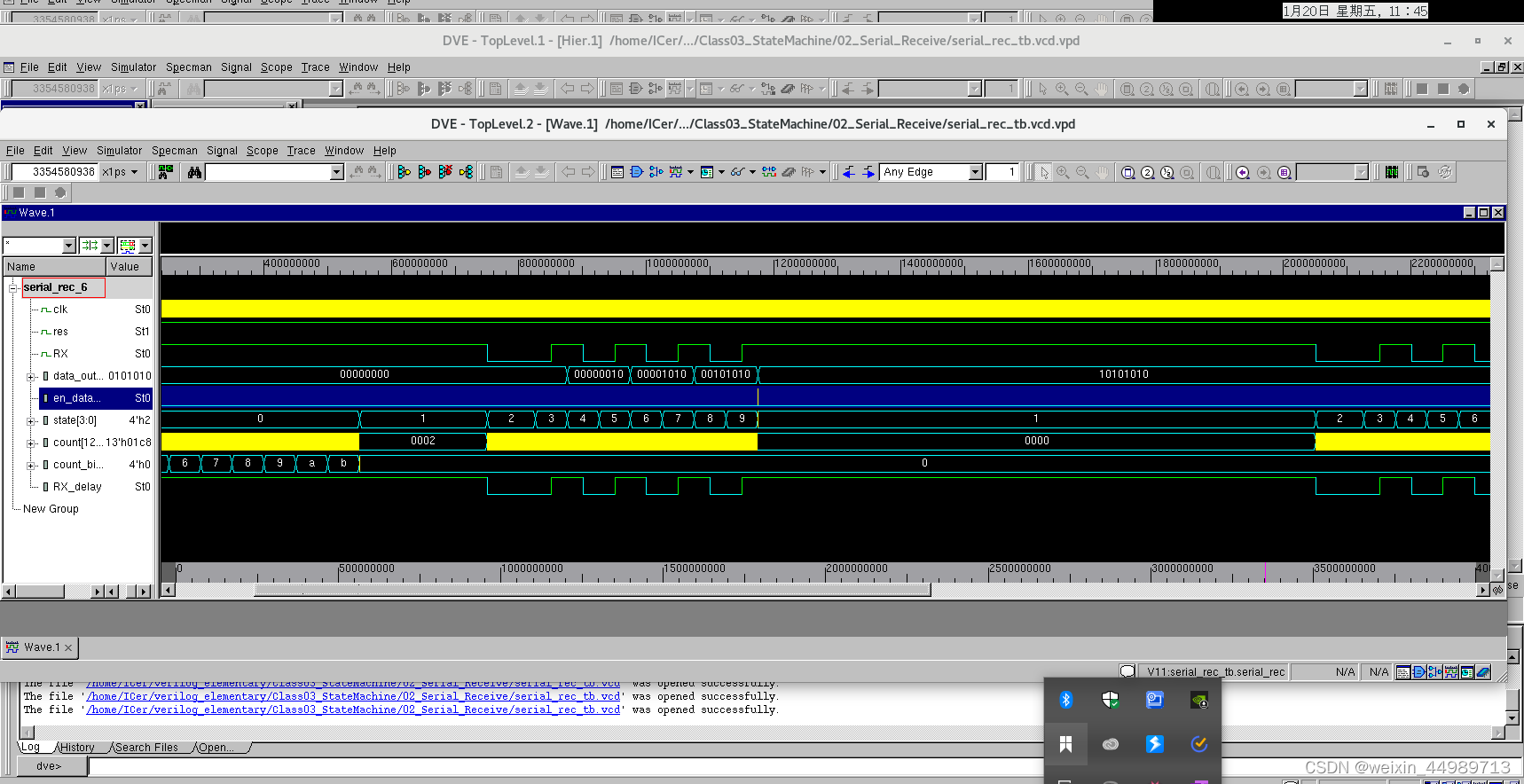1524x784 pixels.
Task: Open a new Source window icon
Action: tap(617, 172)
